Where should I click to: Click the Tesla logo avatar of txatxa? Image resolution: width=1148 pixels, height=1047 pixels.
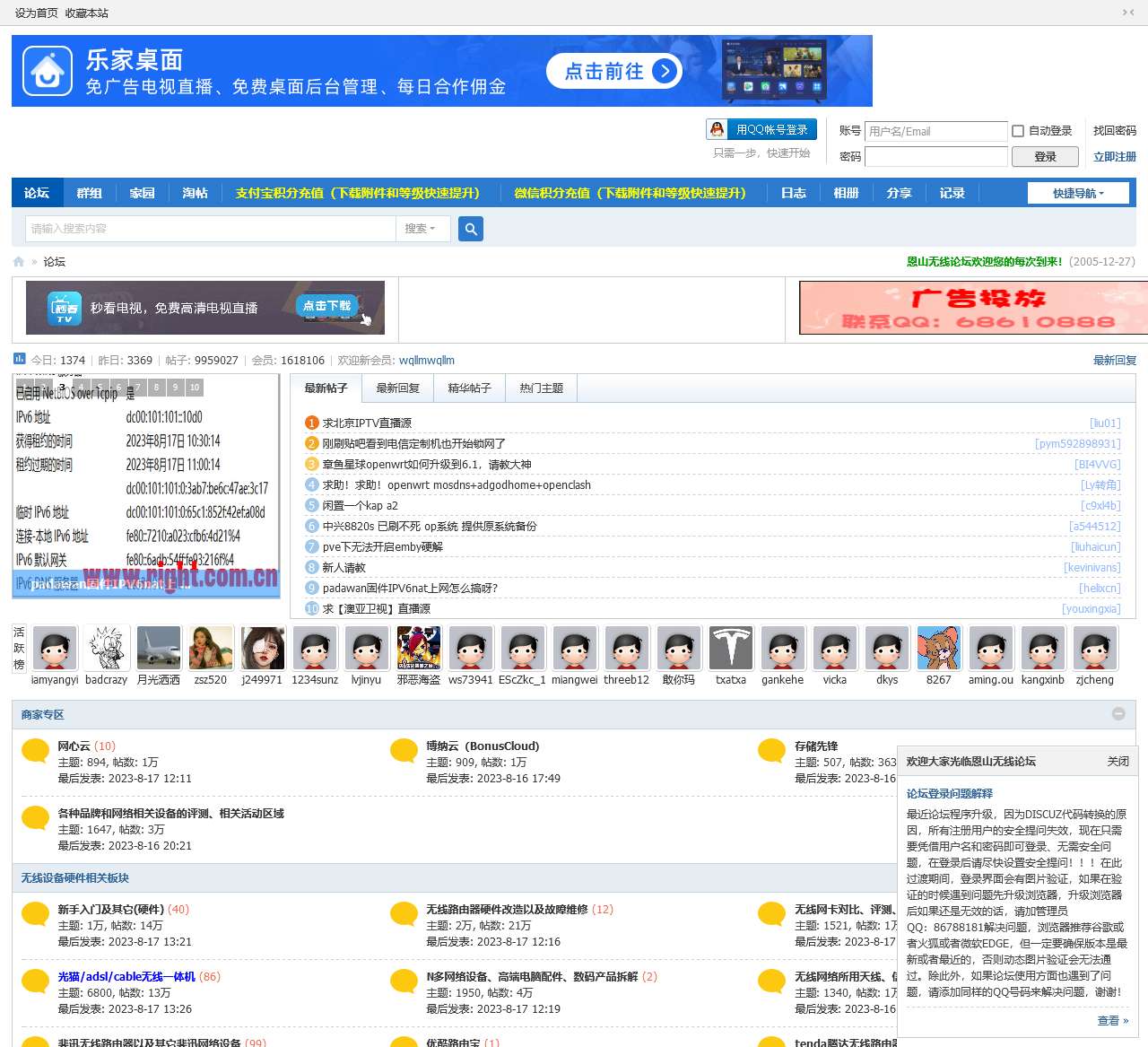click(731, 648)
